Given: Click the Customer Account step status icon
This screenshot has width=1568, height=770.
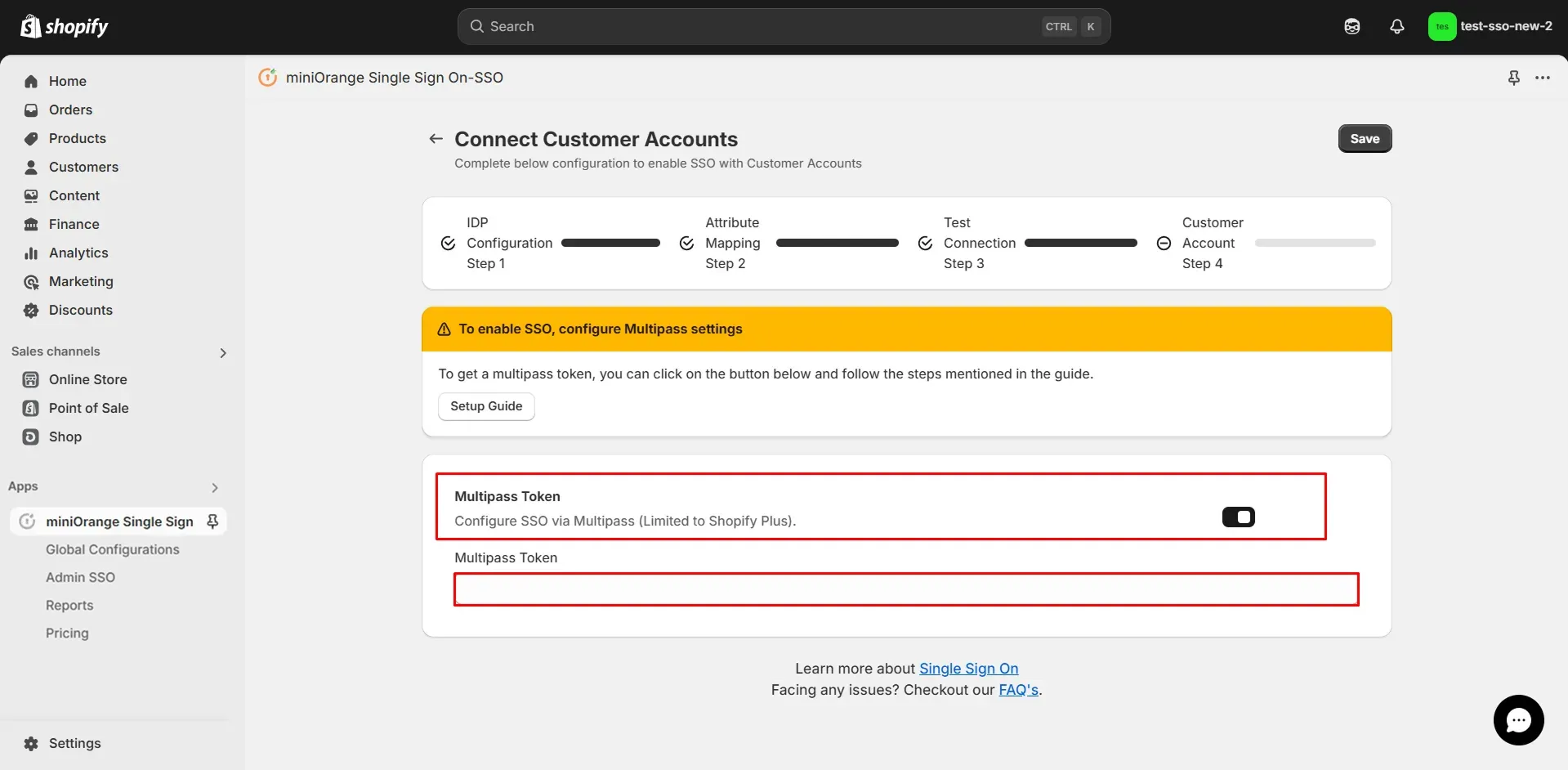Looking at the screenshot, I should tap(1164, 243).
